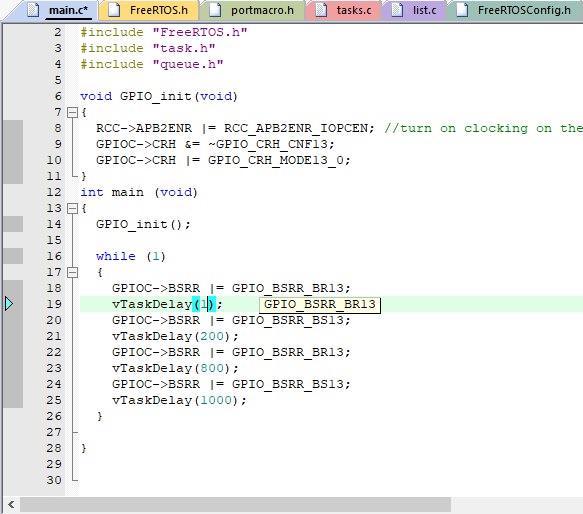583x514 pixels.
Task: Click the cyan current-line arrow marker
Action: coord(9,304)
